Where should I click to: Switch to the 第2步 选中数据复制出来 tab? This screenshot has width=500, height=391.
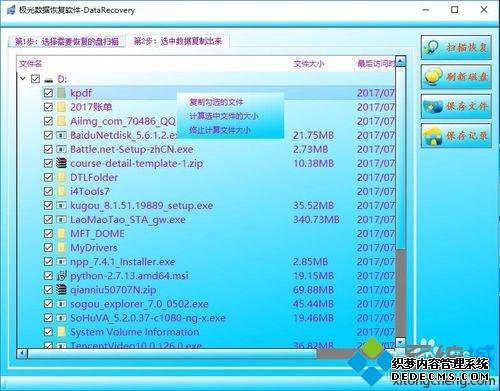point(178,41)
